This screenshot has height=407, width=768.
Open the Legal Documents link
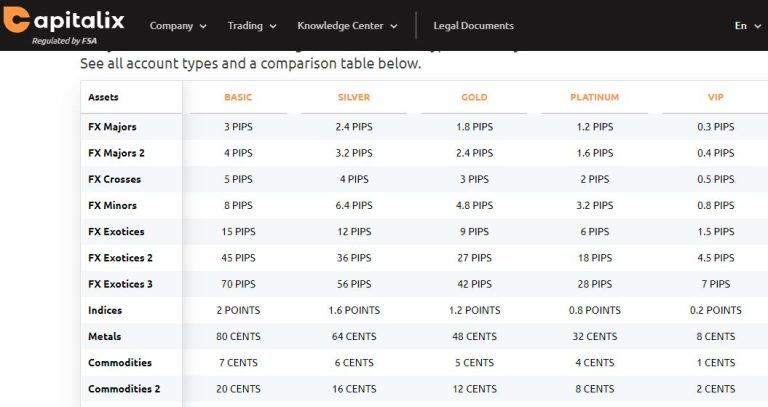tap(473, 26)
